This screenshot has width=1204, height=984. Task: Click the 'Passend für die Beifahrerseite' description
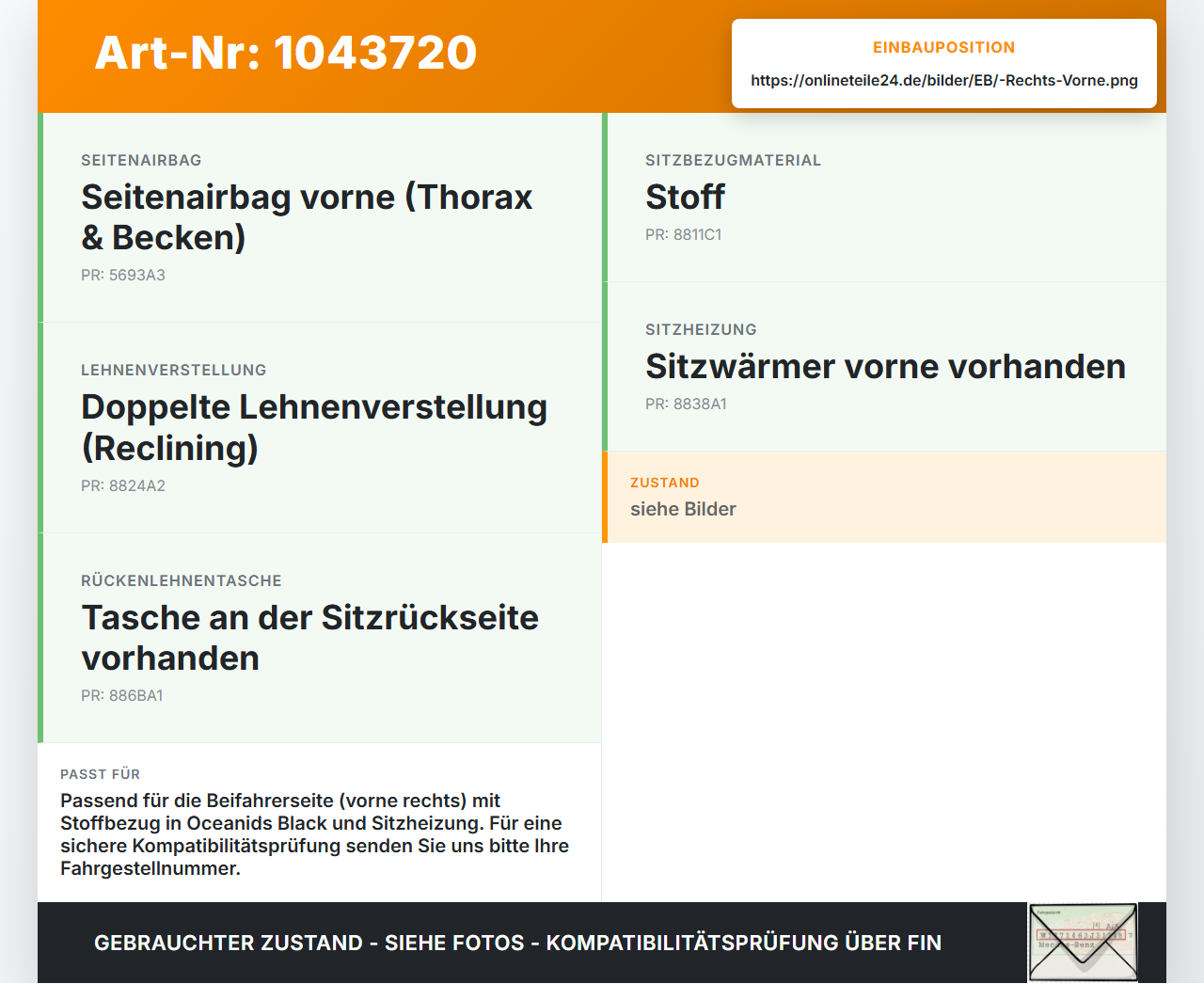click(314, 834)
